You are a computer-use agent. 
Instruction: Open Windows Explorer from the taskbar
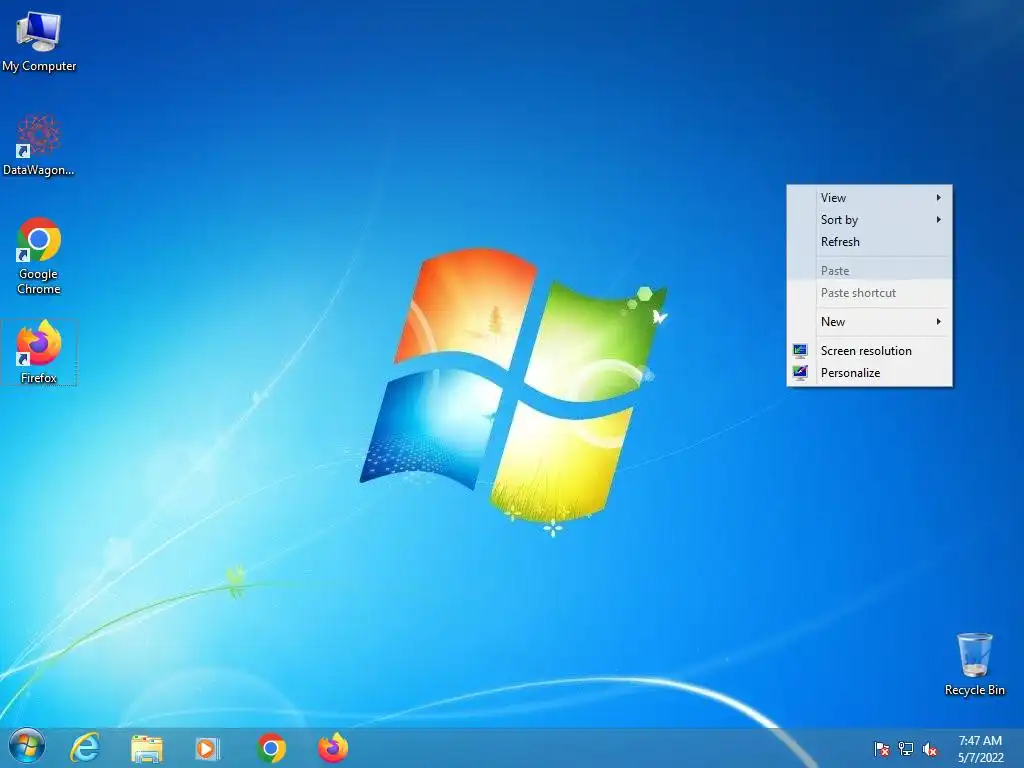pos(147,748)
